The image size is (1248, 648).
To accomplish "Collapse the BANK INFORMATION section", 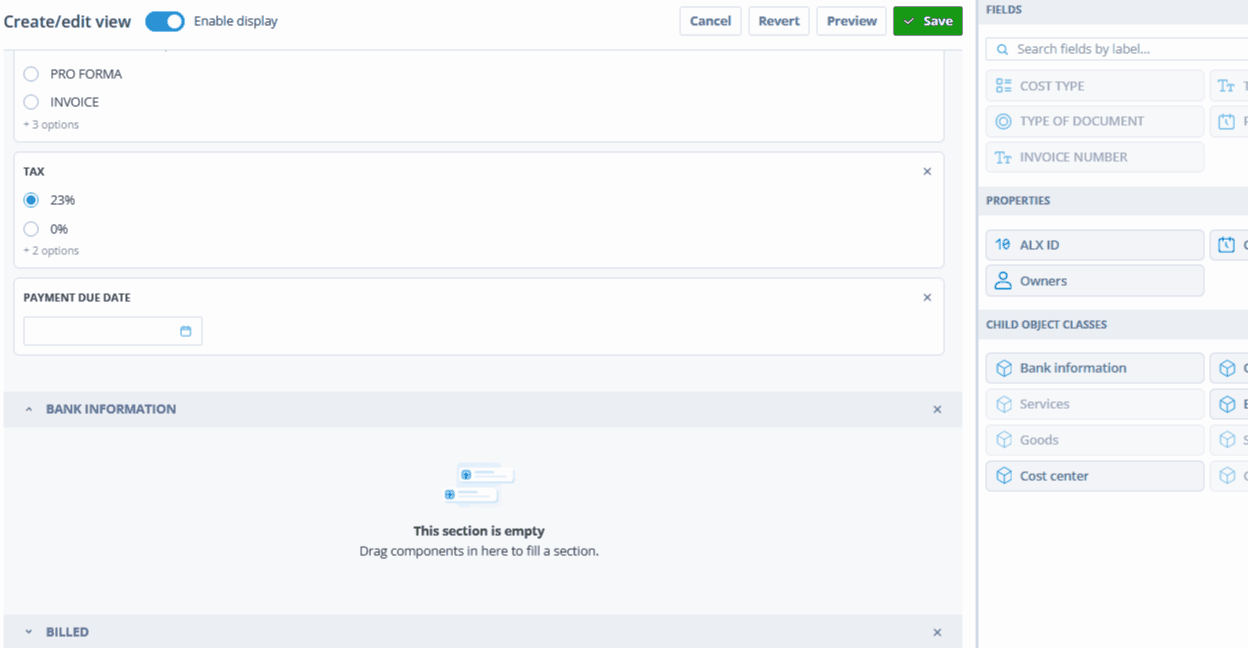I will 28,409.
